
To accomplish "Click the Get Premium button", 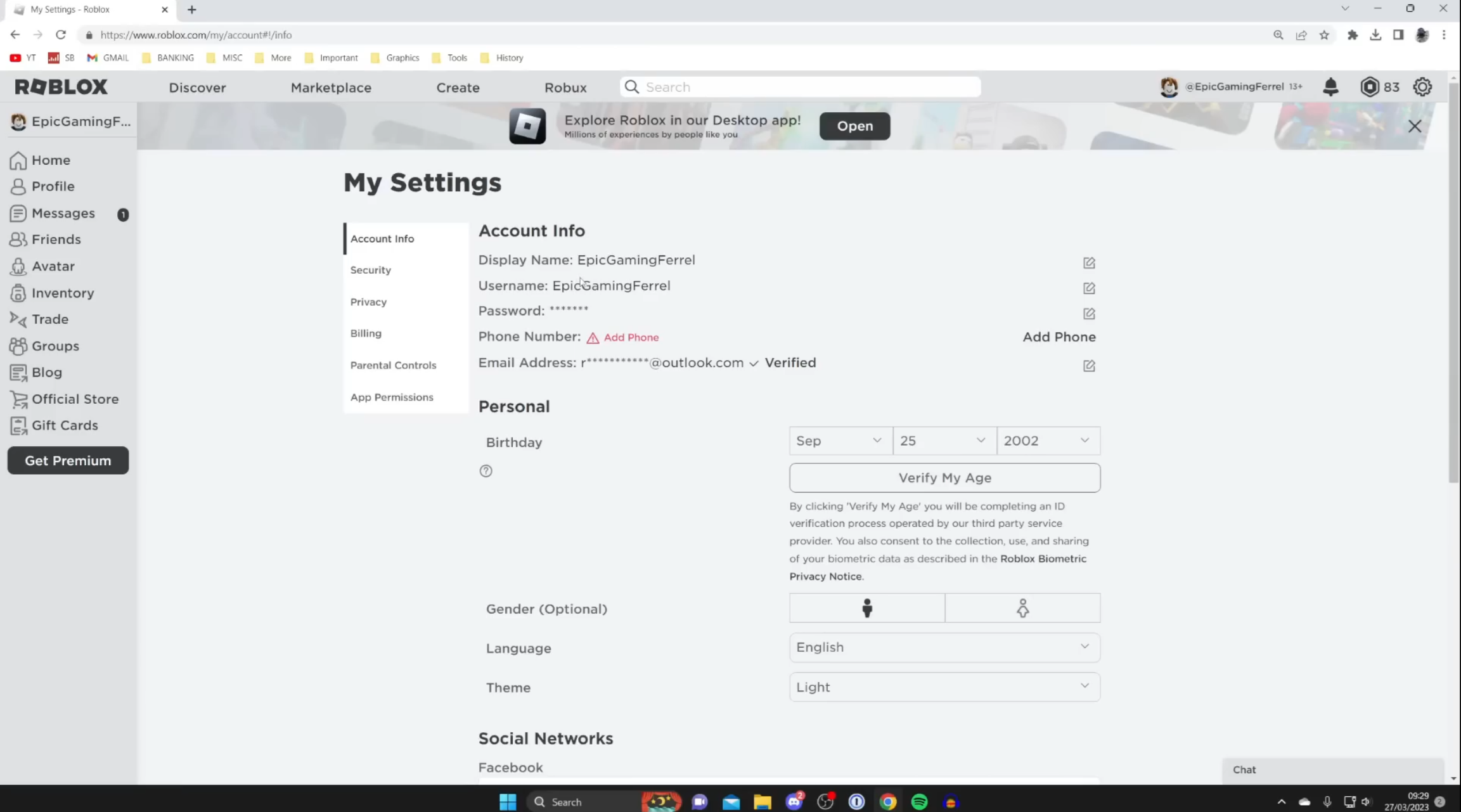I will point(68,461).
